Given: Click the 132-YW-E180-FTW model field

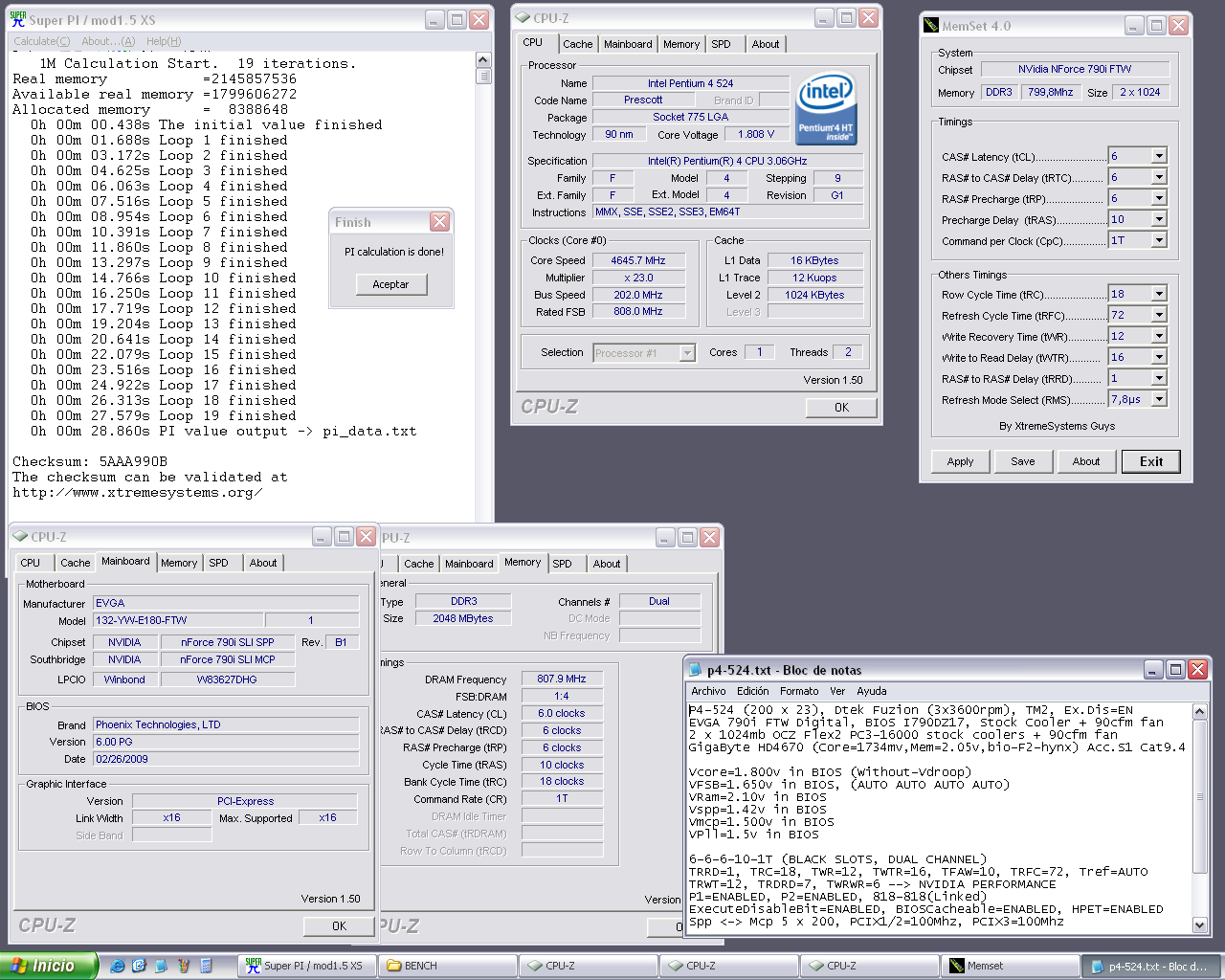Looking at the screenshot, I should pyautogui.click(x=178, y=620).
